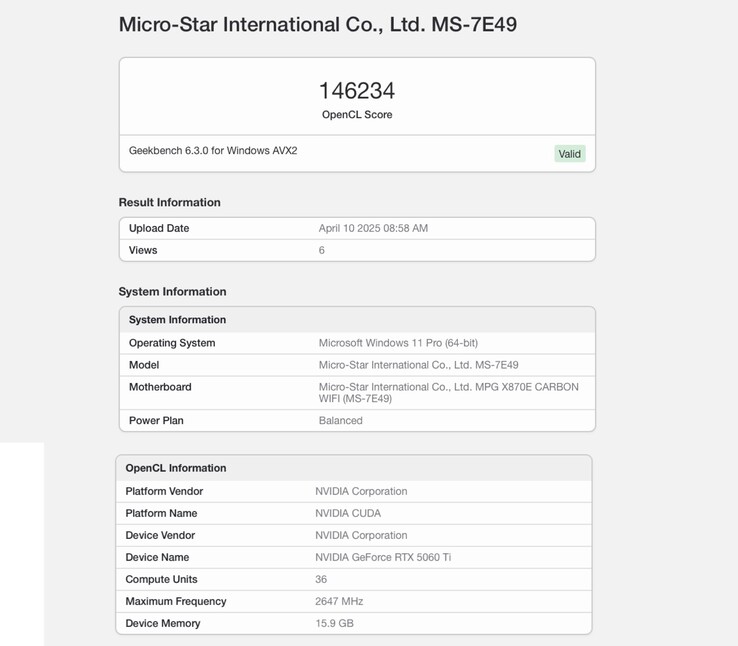Select the 2647 MHz maximum frequency value
738x646 pixels.
coord(339,601)
